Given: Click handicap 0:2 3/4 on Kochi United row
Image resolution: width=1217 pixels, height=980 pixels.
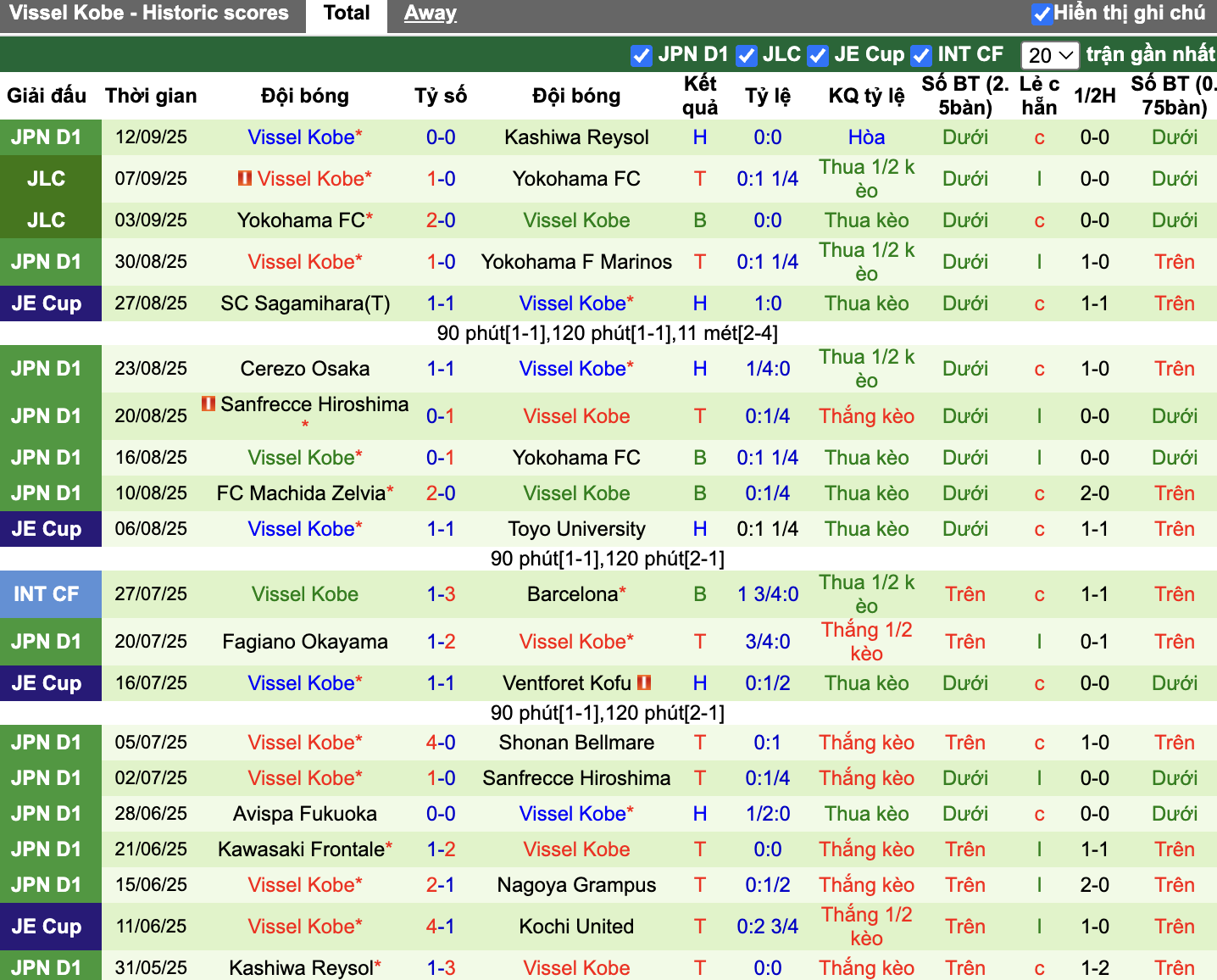Looking at the screenshot, I should (768, 927).
